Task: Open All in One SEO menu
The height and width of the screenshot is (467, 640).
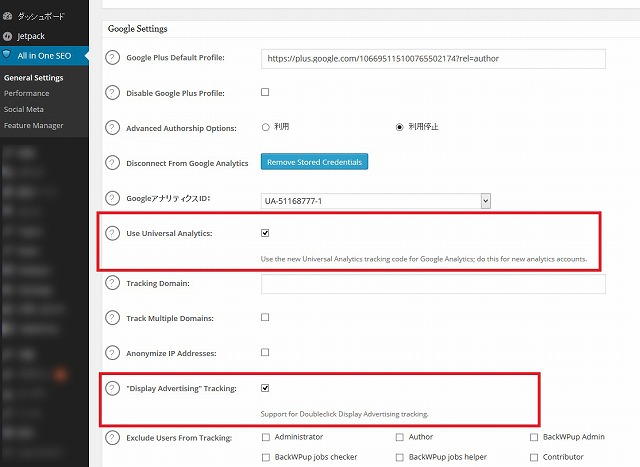Action: pyautogui.click(x=44, y=56)
